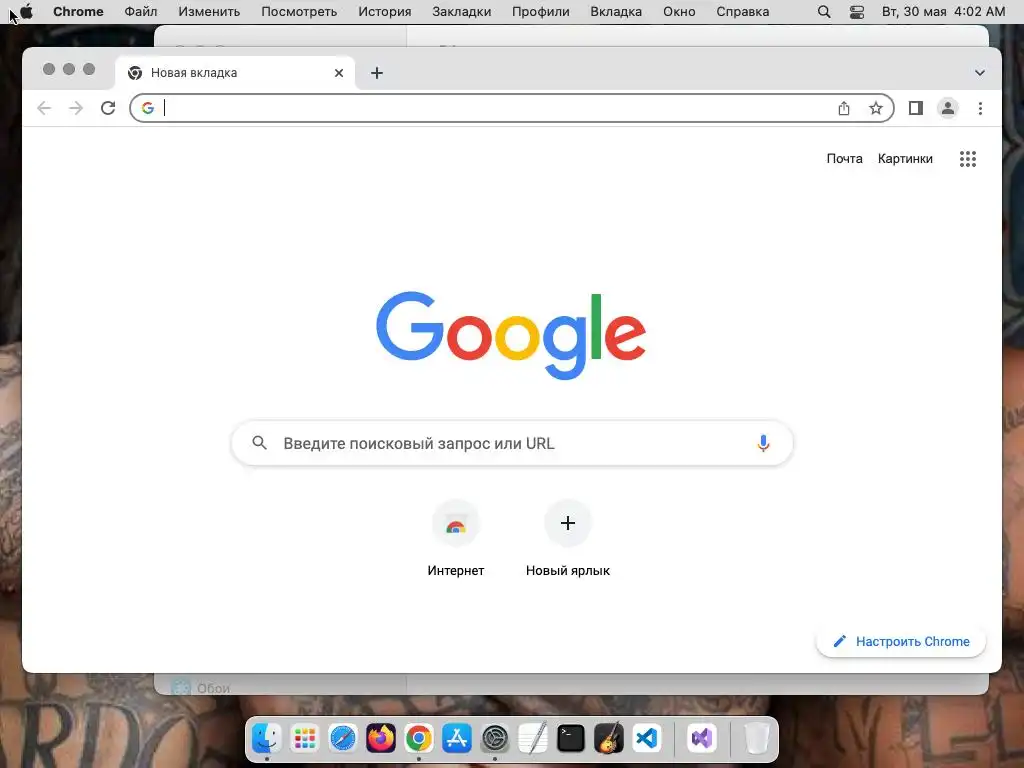
Task: Bookmark this tab with the star icon
Action: click(x=876, y=108)
